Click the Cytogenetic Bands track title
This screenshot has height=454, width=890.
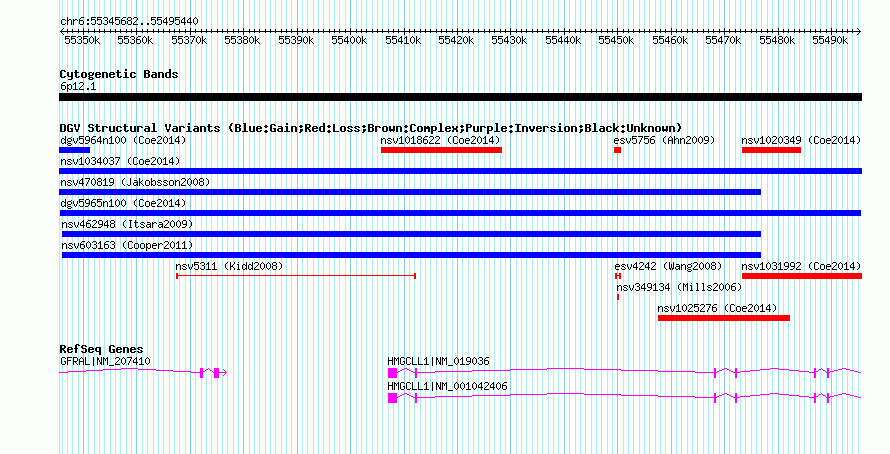119,74
